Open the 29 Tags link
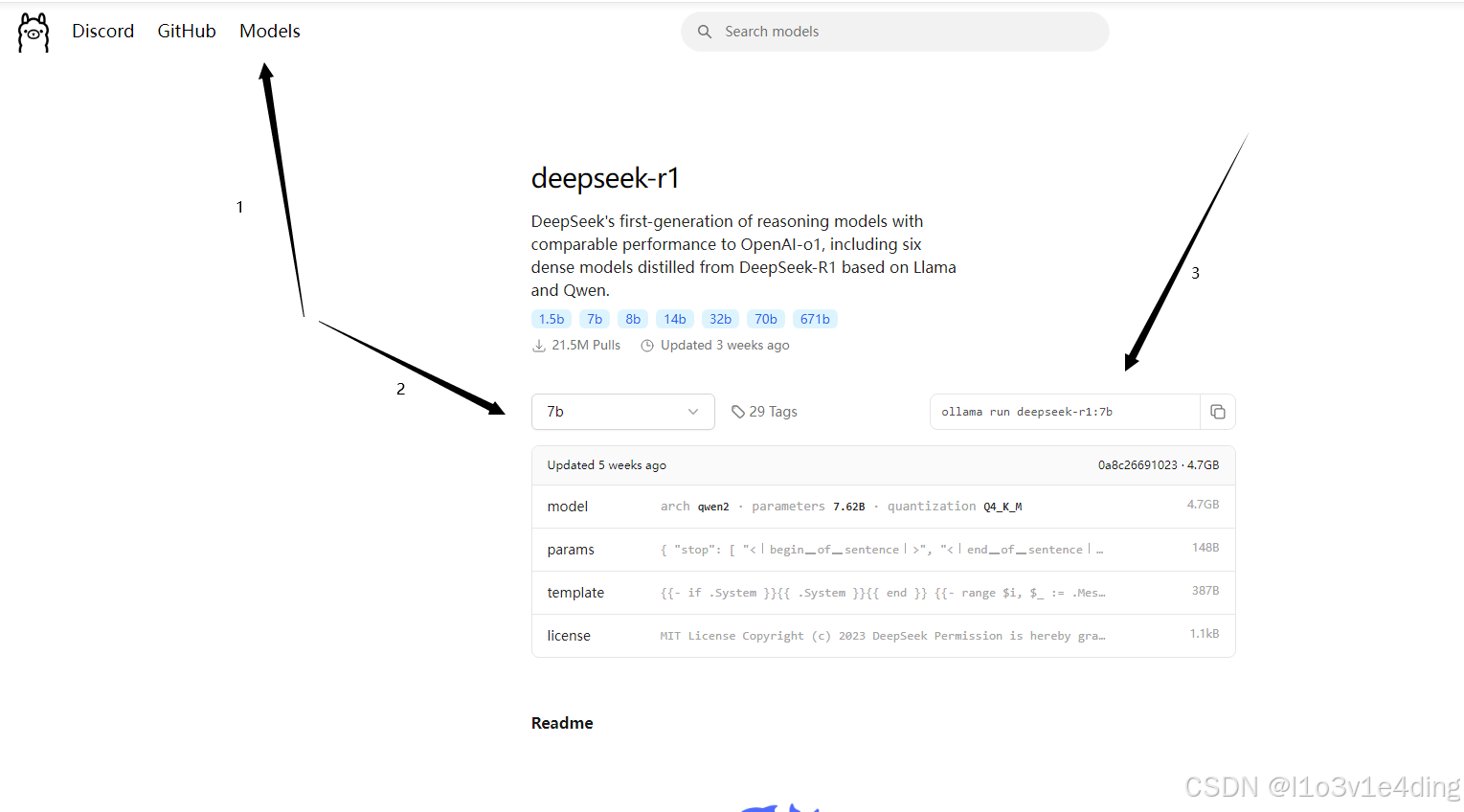 (764, 412)
